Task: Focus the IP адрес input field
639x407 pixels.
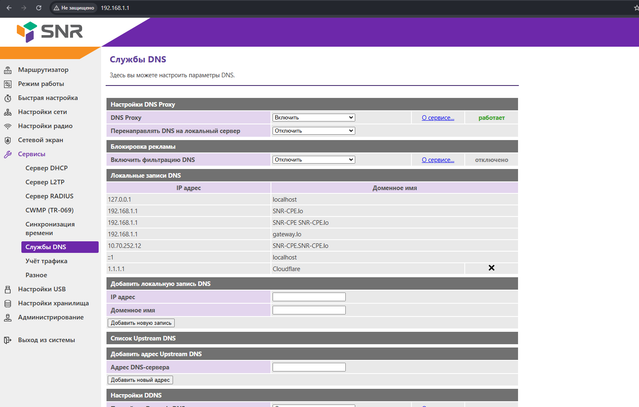Action: tap(309, 297)
